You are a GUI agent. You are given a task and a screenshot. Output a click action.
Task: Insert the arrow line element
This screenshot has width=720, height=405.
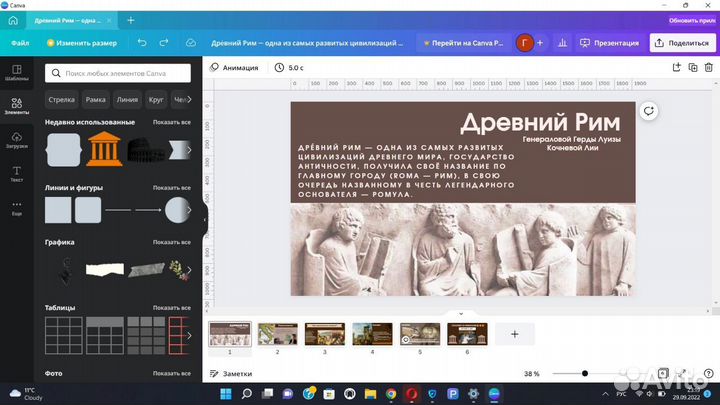pyautogui.click(x=148, y=210)
